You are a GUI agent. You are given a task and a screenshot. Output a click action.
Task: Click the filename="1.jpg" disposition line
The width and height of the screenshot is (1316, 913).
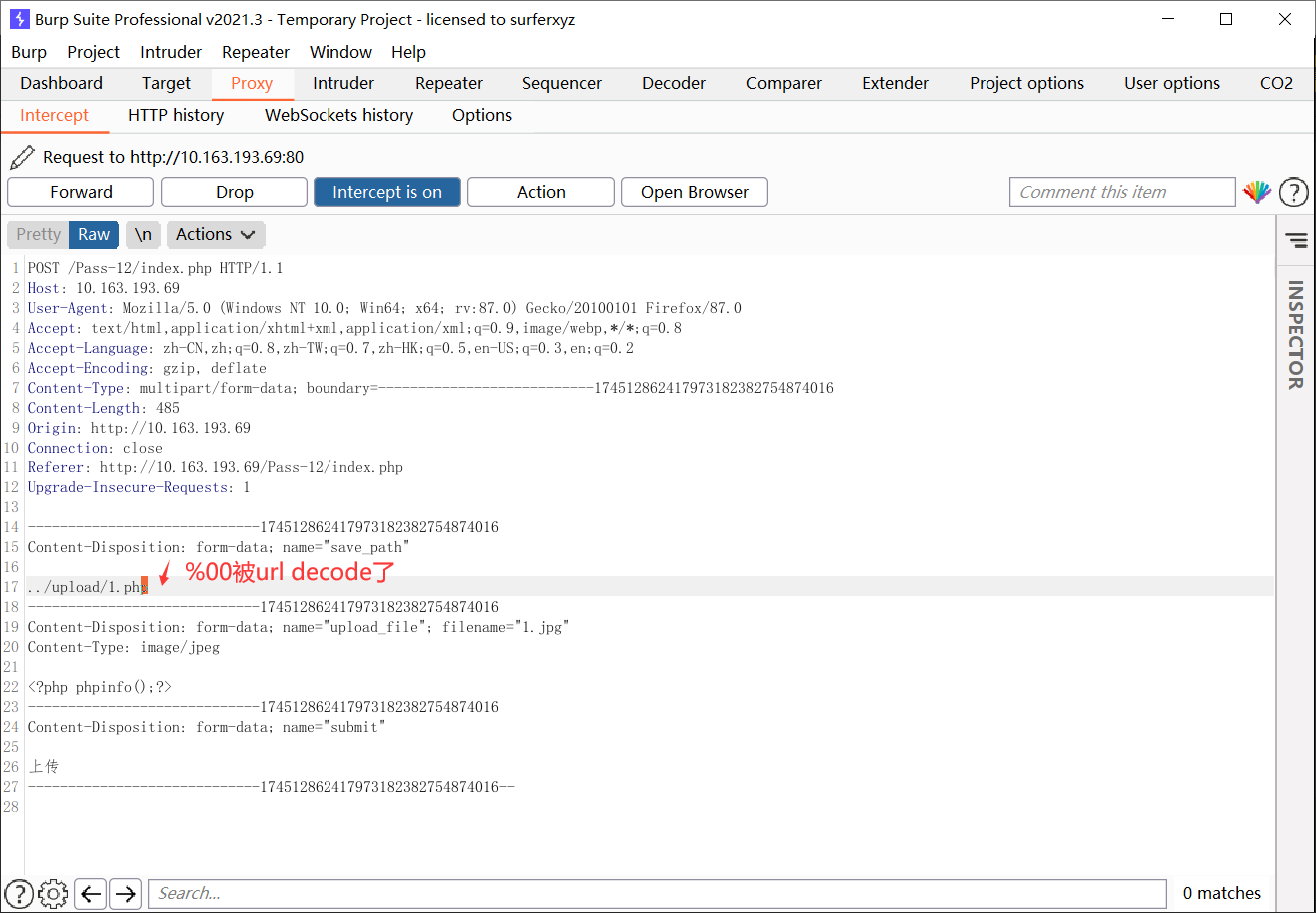click(x=299, y=627)
